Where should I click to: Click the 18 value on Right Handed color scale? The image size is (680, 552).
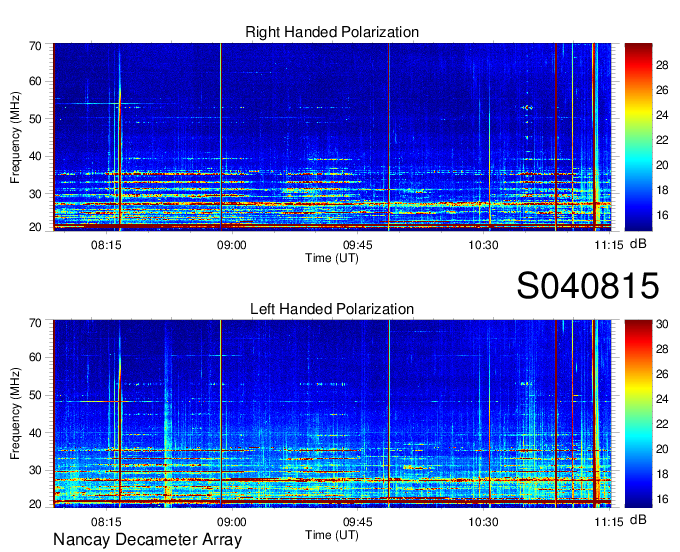click(x=662, y=190)
